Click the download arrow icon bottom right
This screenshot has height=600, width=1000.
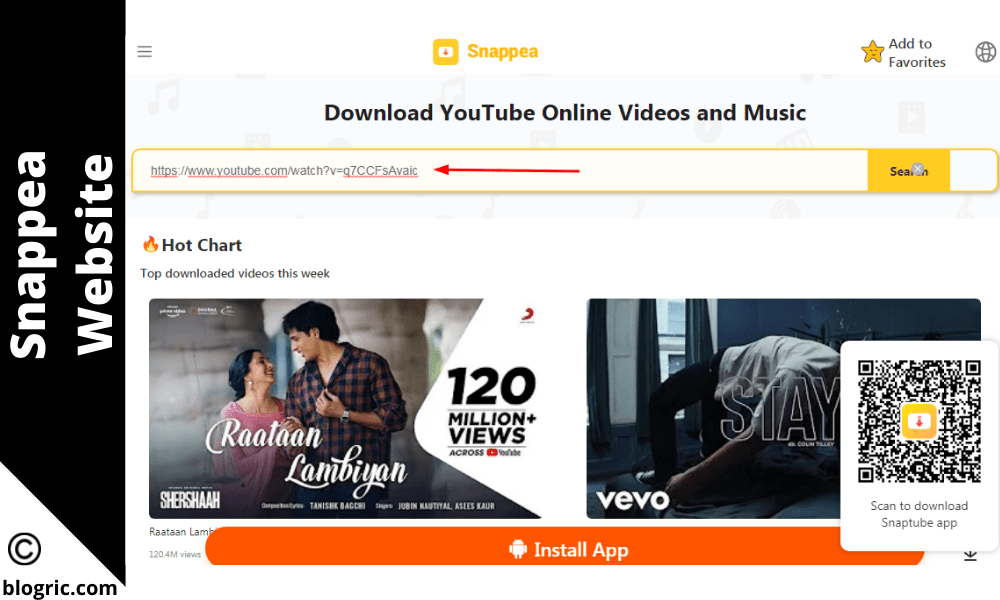pos(970,555)
